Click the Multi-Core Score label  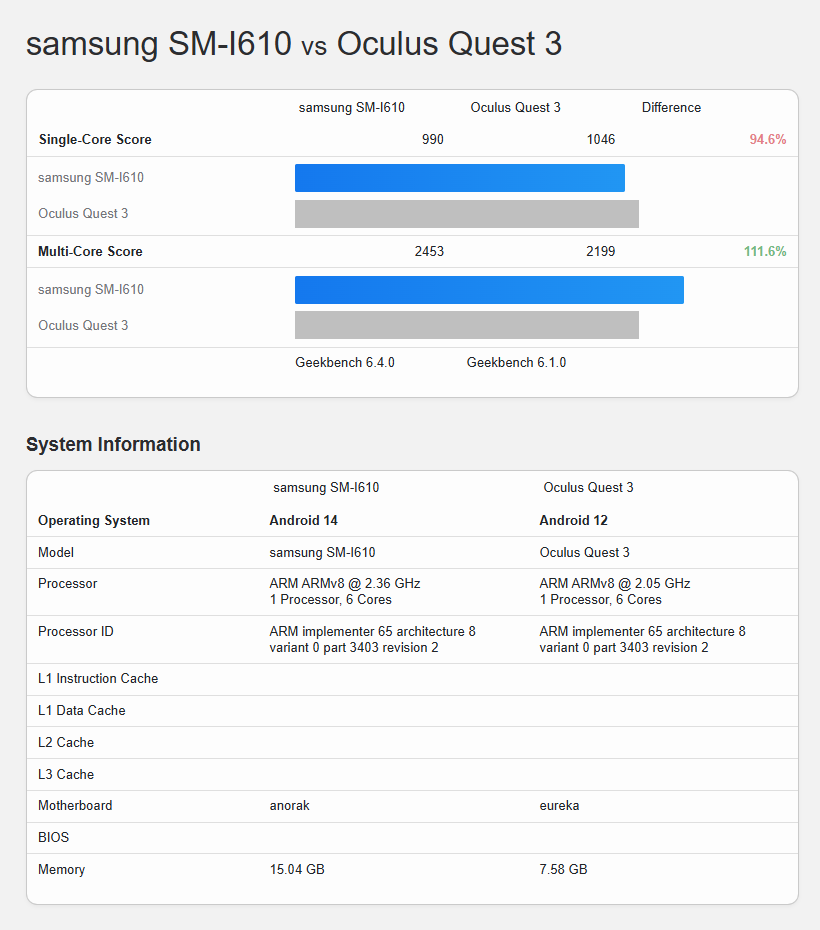click(90, 251)
